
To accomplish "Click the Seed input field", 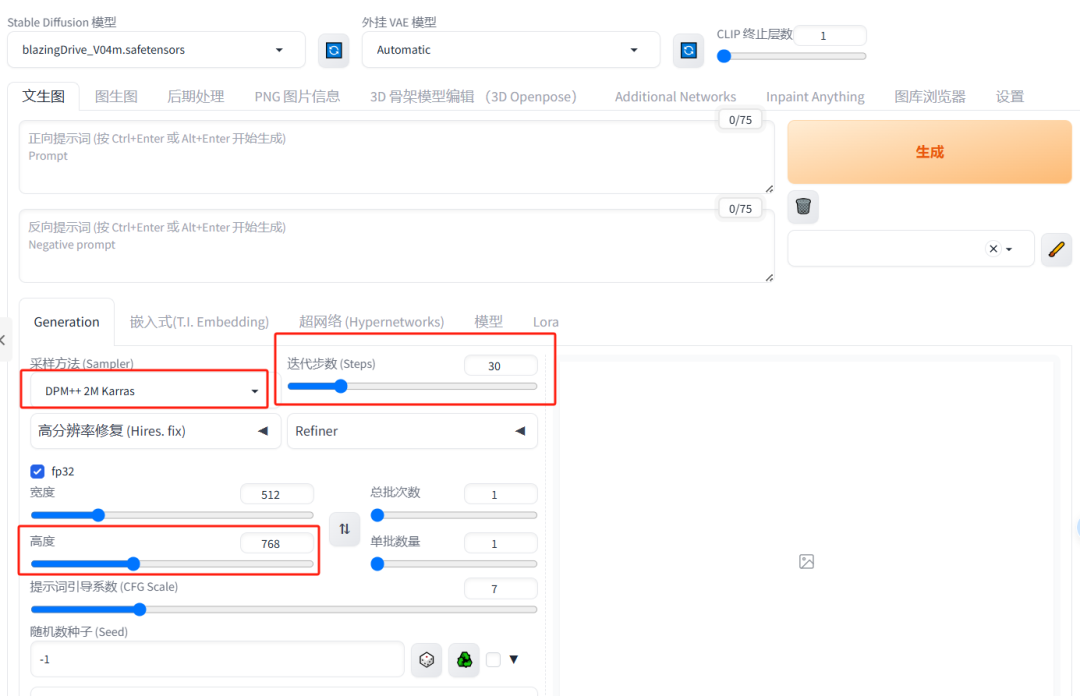I will [217, 659].
